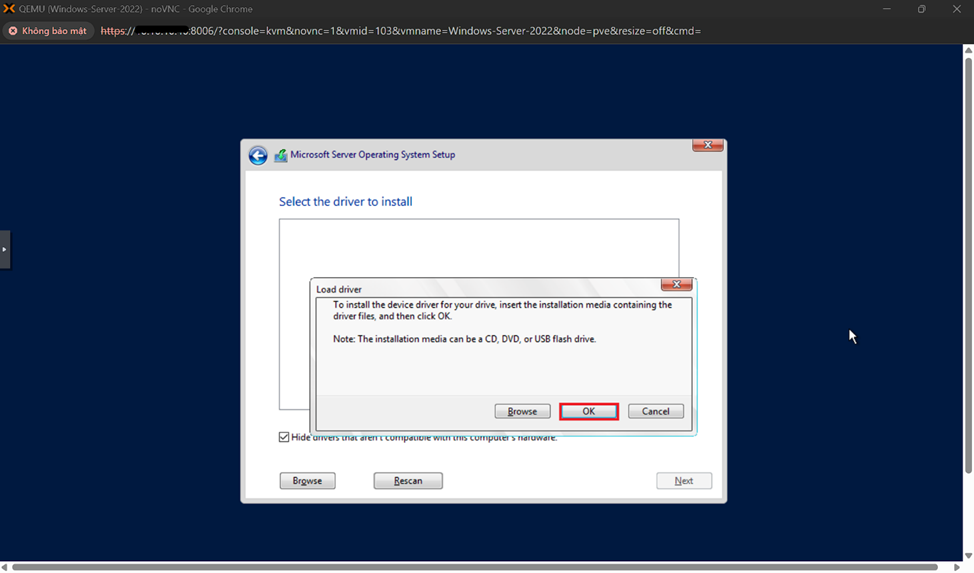This screenshot has height=573, width=974.
Task: Restore down the Chrome window
Action: [921, 9]
